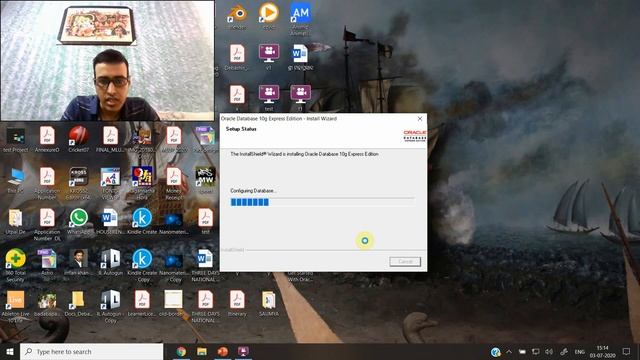This screenshot has width=640, height=360.
Task: Open the 360 Total Security shortcut
Action: pyautogui.click(x=16, y=265)
